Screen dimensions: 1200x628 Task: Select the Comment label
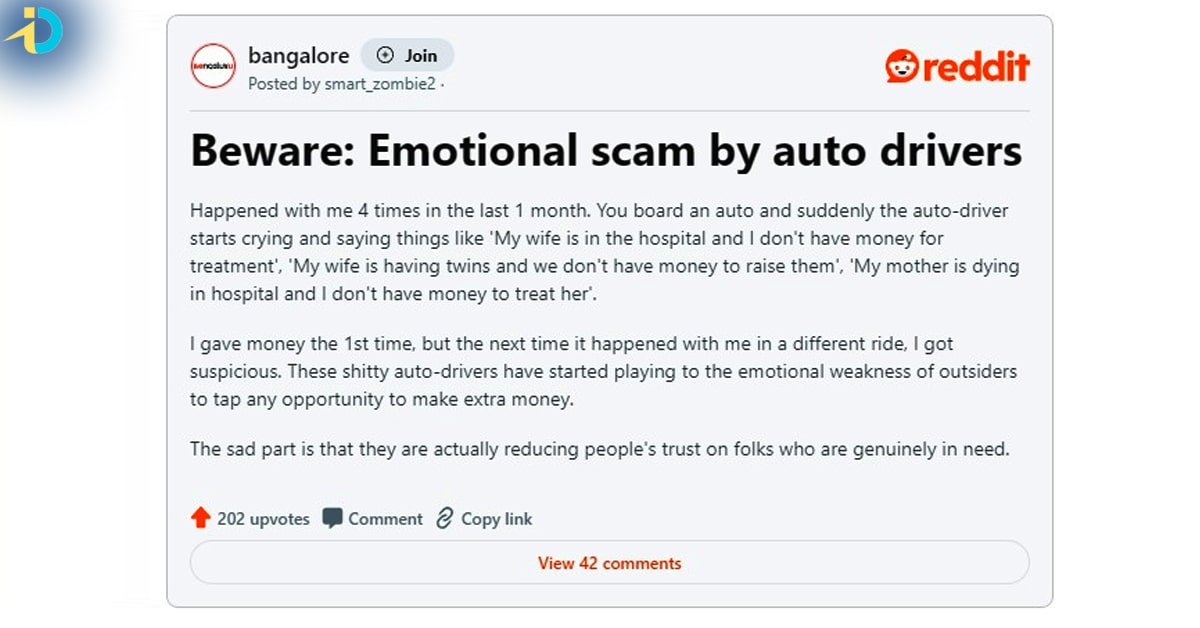point(385,519)
